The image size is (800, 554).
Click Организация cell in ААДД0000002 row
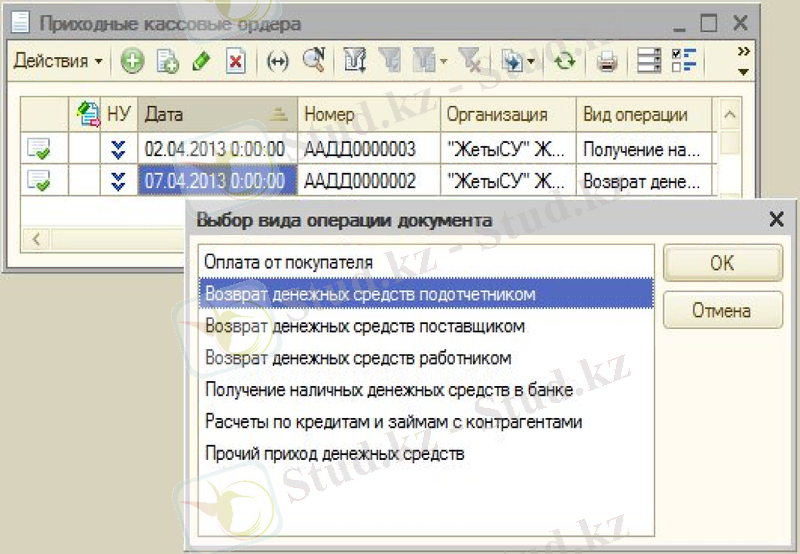coord(508,181)
